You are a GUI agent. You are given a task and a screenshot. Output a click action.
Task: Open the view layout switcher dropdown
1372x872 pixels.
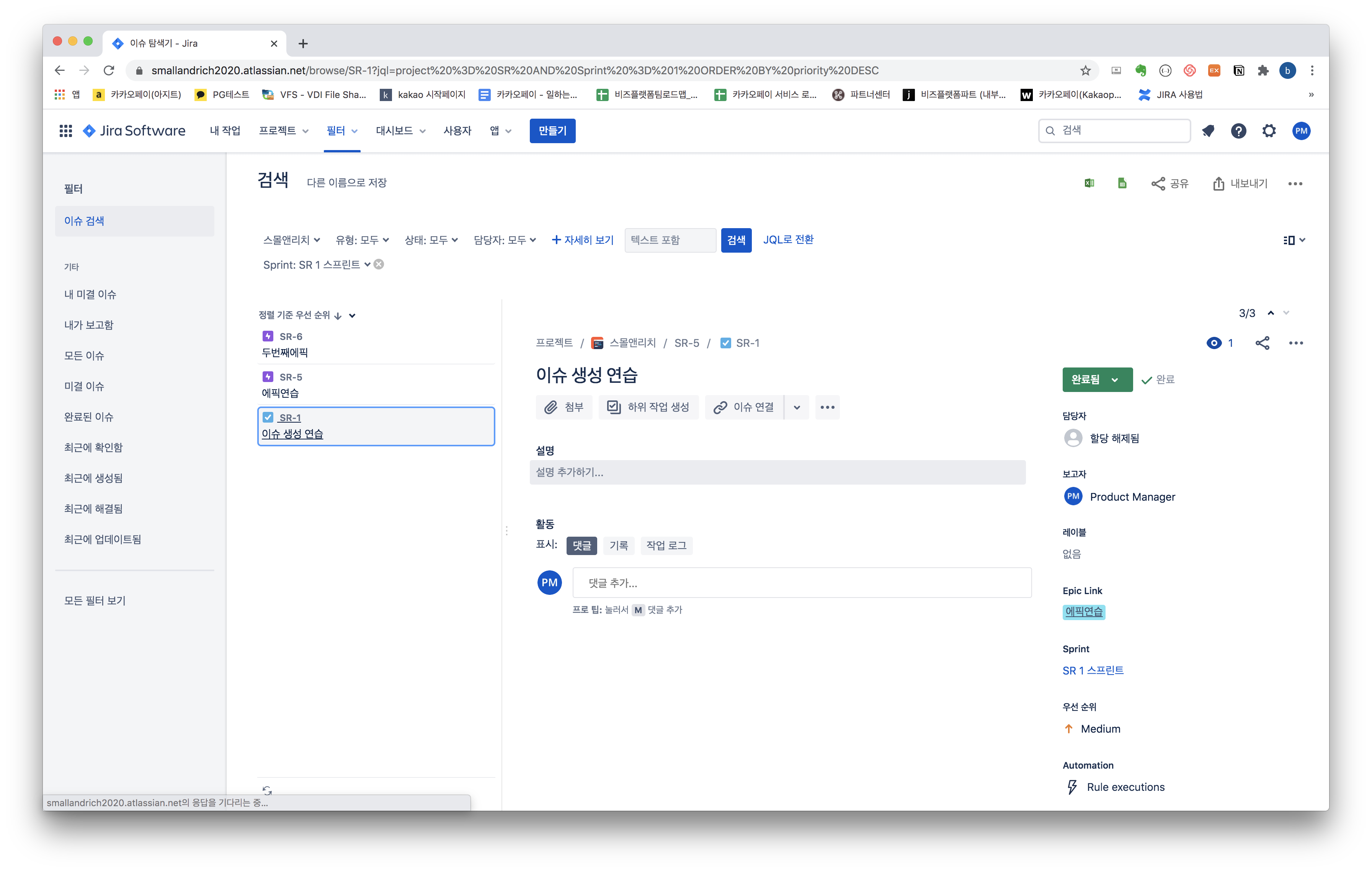(x=1294, y=240)
